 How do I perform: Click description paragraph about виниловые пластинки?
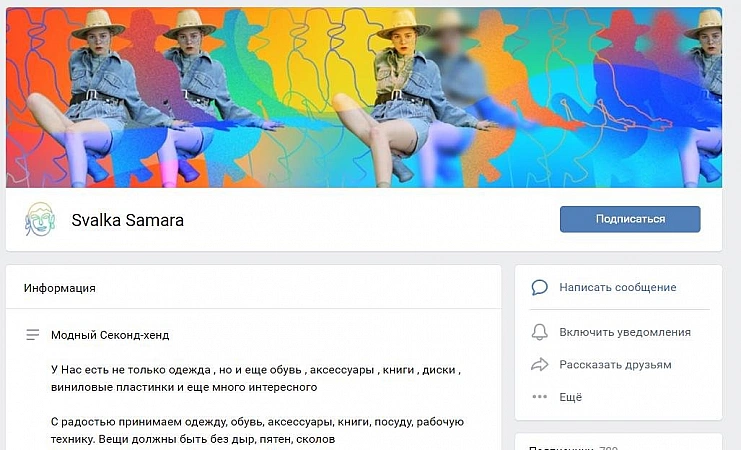click(x=256, y=378)
